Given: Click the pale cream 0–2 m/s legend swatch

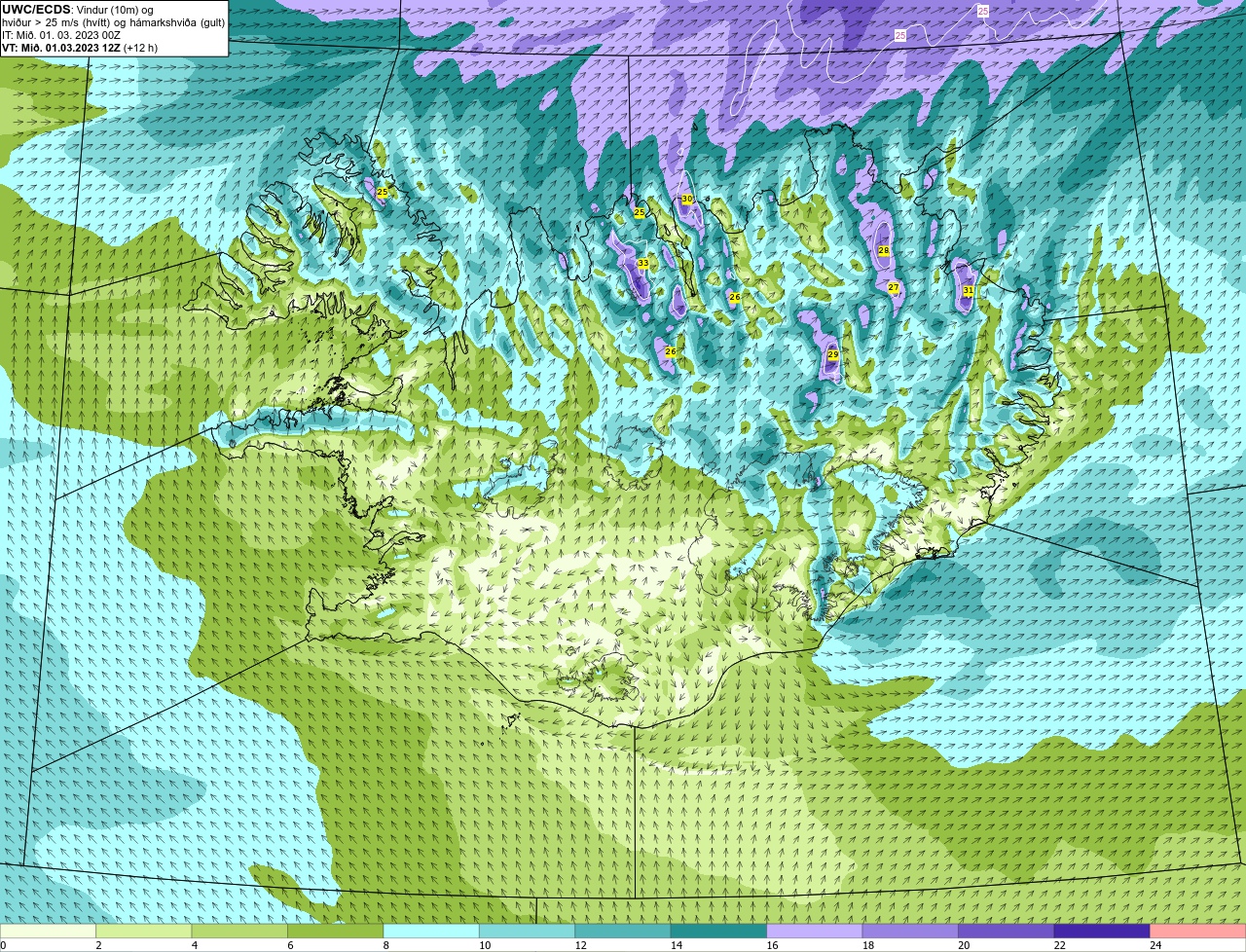Looking at the screenshot, I should coord(49,931).
